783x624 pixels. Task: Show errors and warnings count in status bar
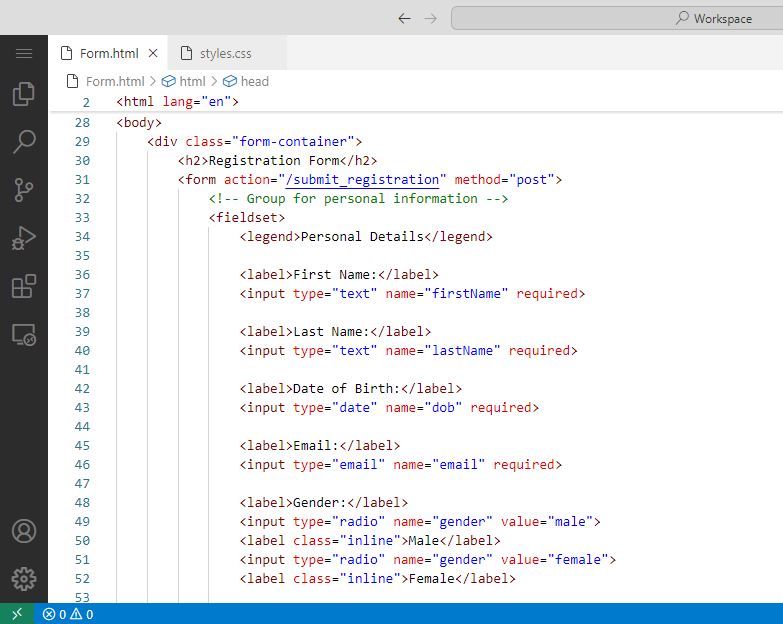tap(68, 615)
